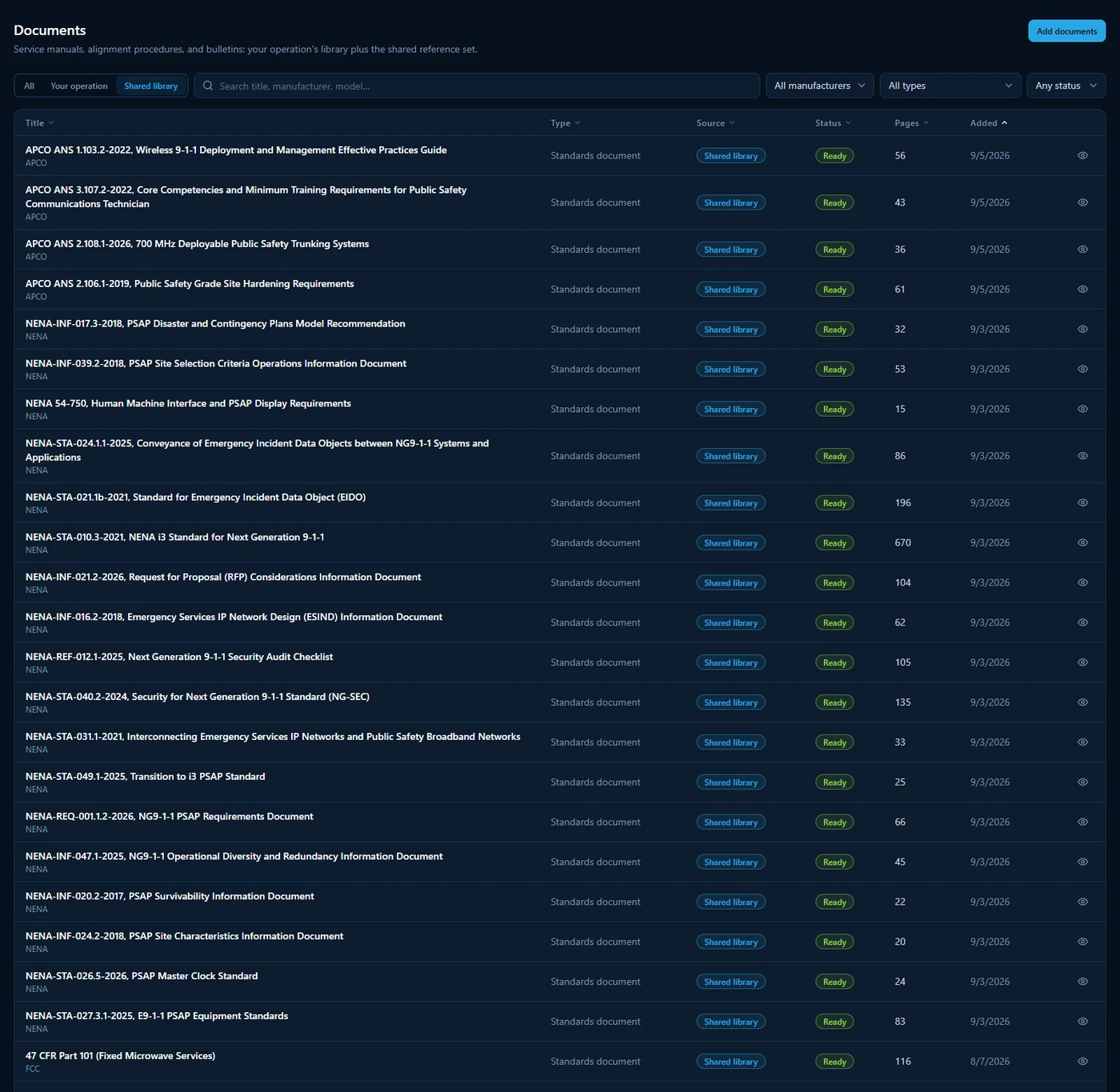Preview NENA-STA-026.5-2026 PSAP Master Clock Standard eye icon
Image resolution: width=1120 pixels, height=1092 pixels.
(1082, 982)
